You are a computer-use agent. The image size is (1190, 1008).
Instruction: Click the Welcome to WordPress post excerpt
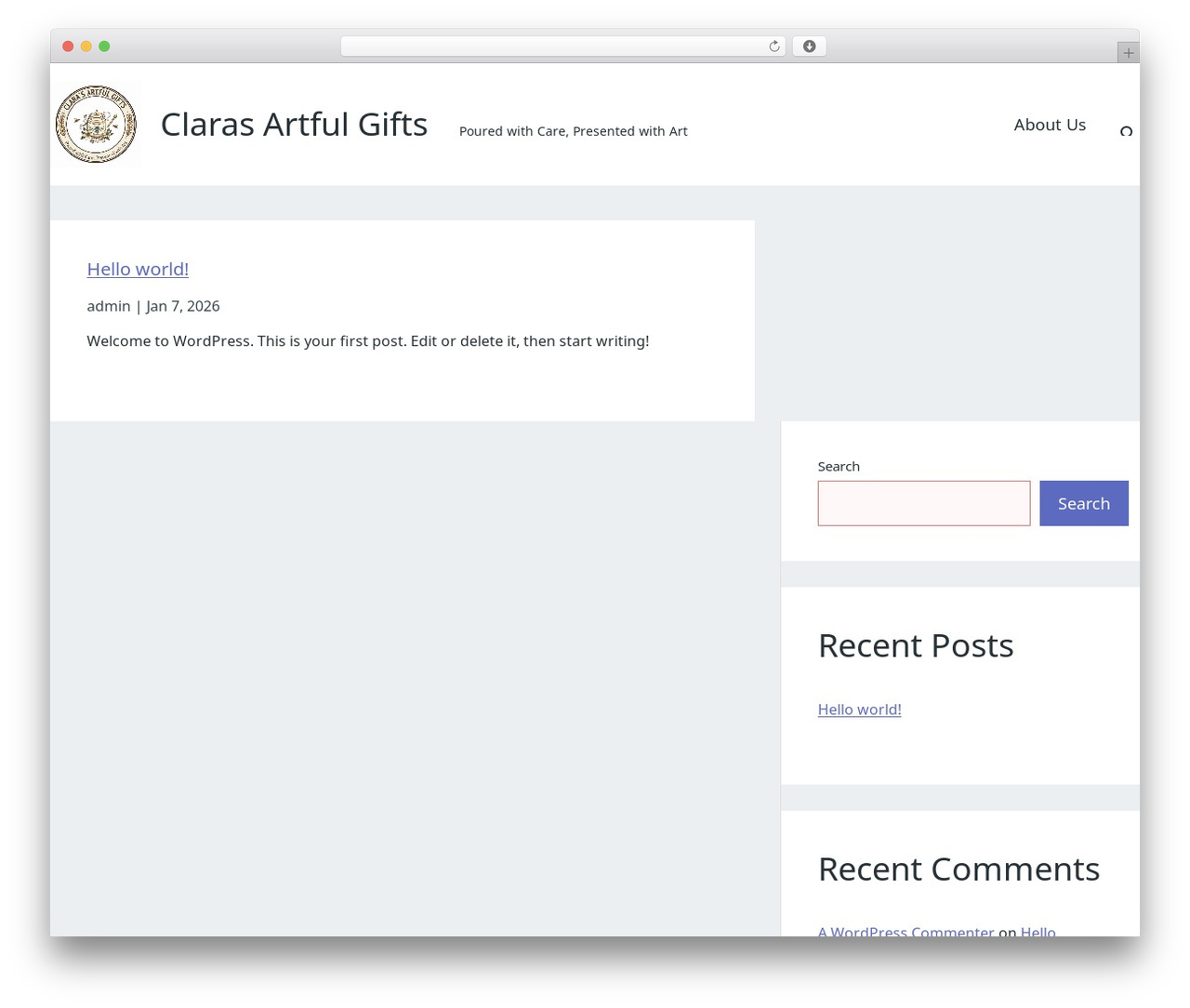[x=368, y=341]
